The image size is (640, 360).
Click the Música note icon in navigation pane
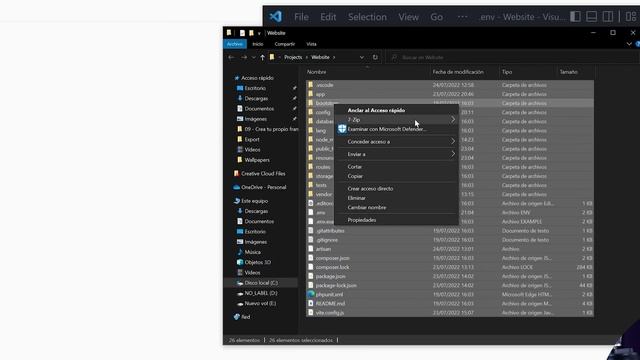tap(240, 252)
